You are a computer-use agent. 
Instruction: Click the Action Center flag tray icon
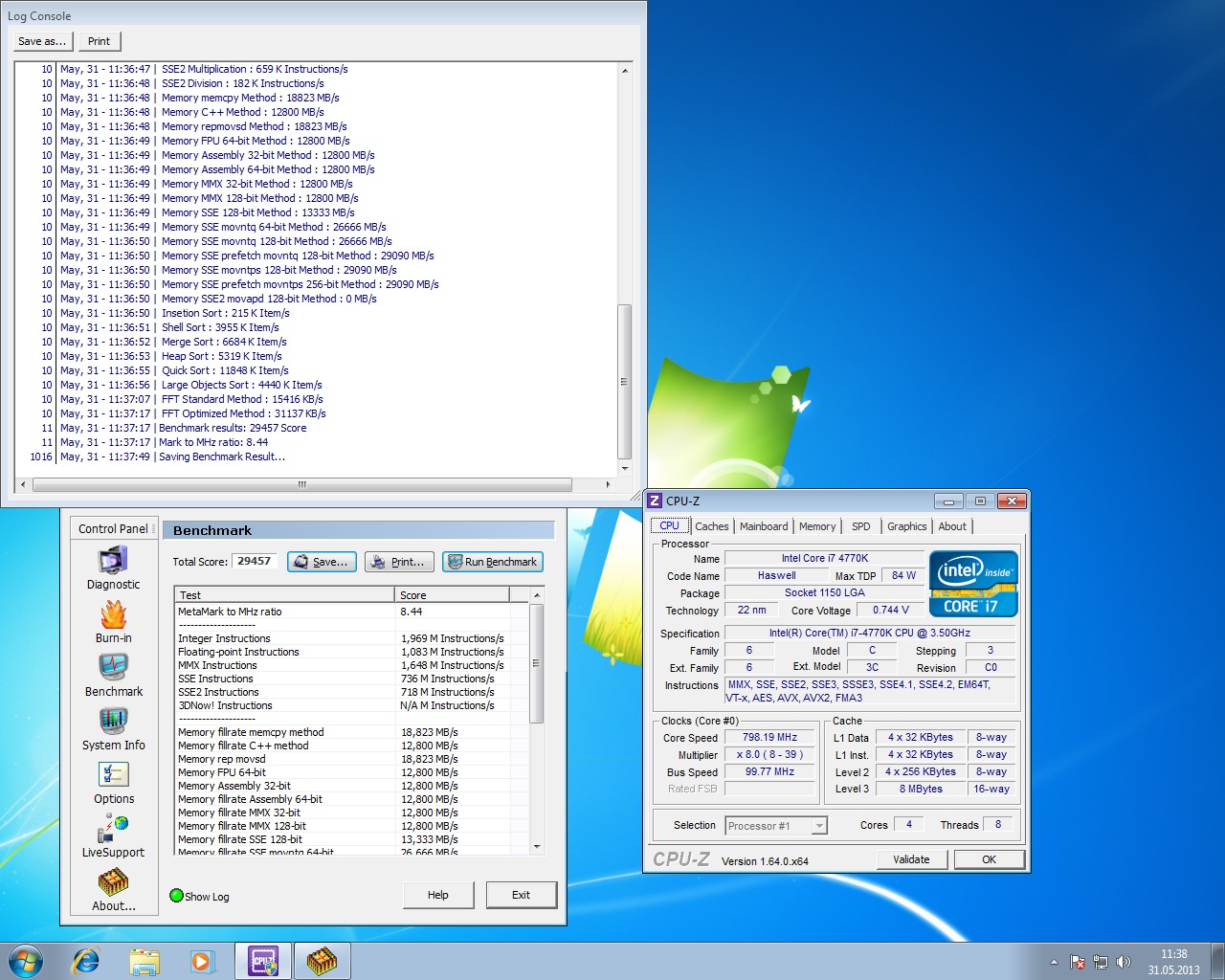tap(1078, 962)
